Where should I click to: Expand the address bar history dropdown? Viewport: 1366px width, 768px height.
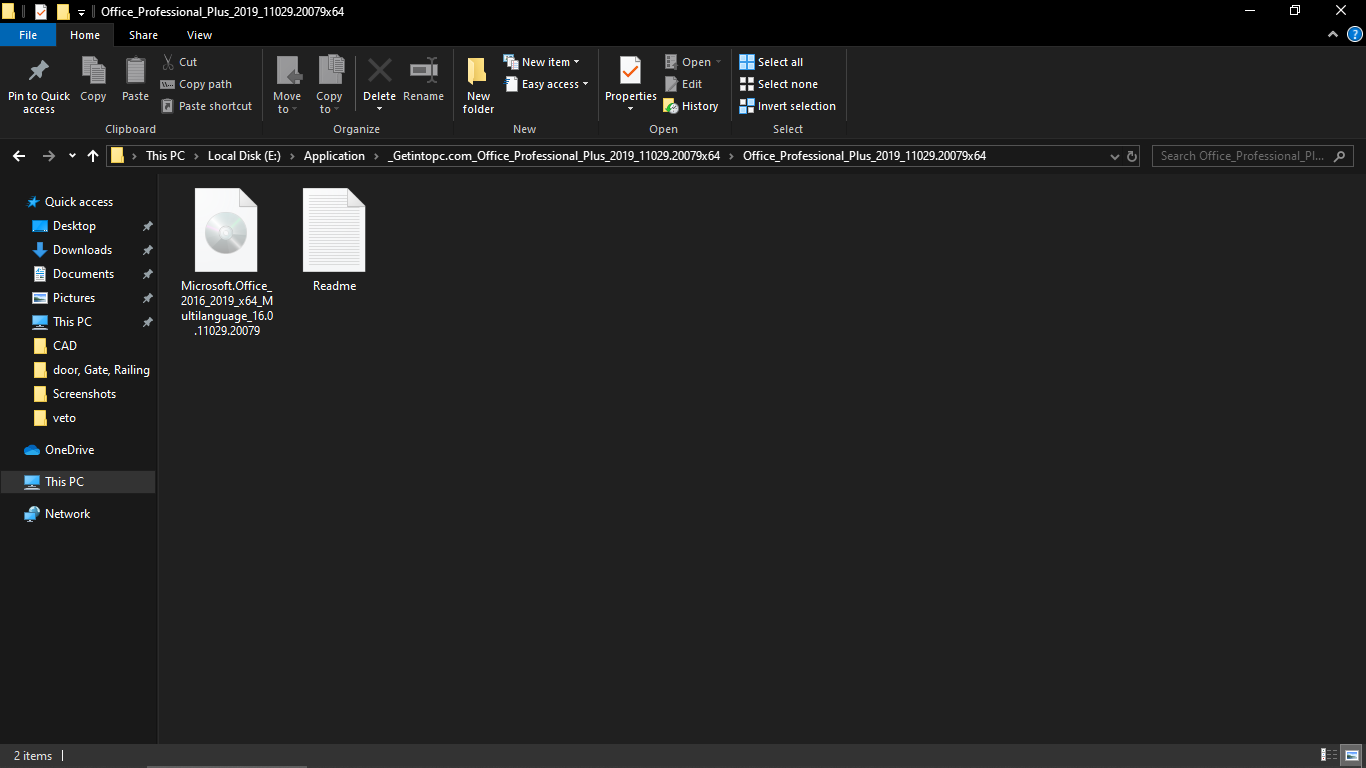pyautogui.click(x=1115, y=156)
